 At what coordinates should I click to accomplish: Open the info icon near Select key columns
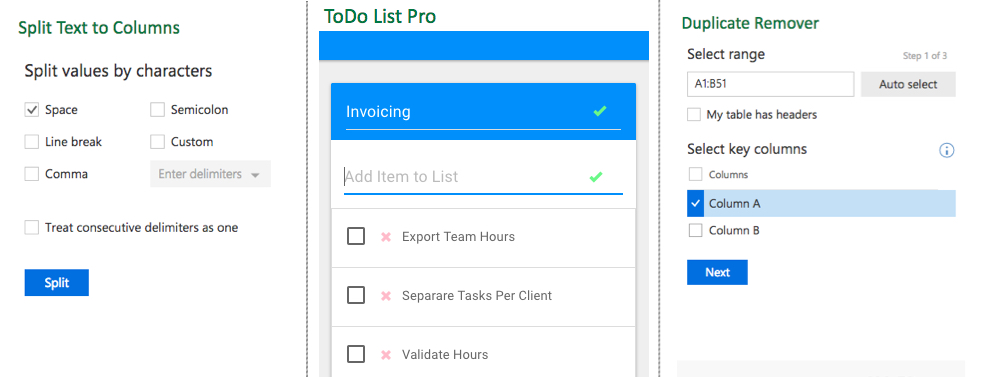pos(946,151)
